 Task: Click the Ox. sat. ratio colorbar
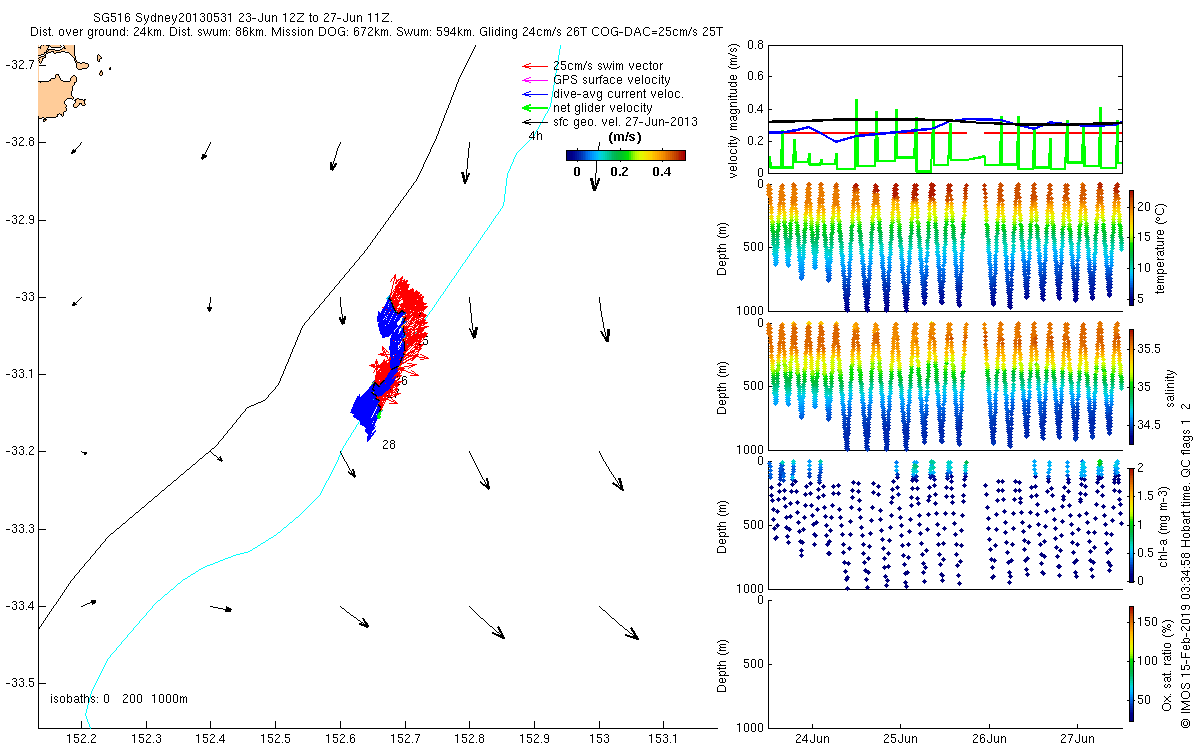pyautogui.click(x=1131, y=663)
